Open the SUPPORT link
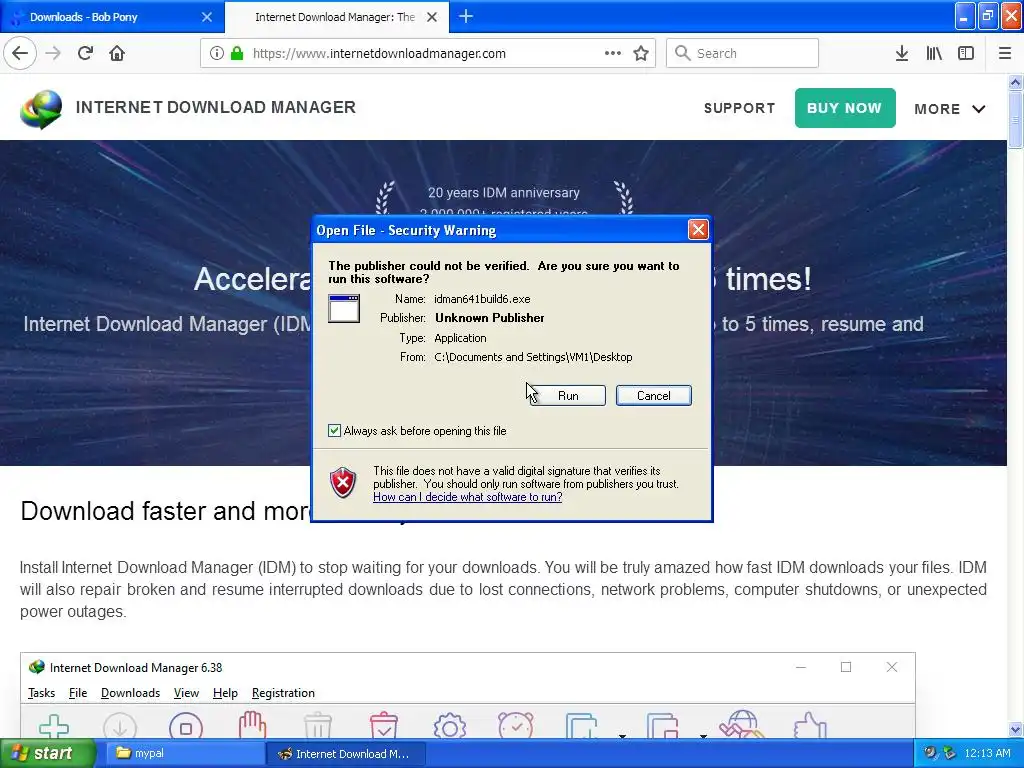This screenshot has width=1024, height=768. [x=739, y=108]
